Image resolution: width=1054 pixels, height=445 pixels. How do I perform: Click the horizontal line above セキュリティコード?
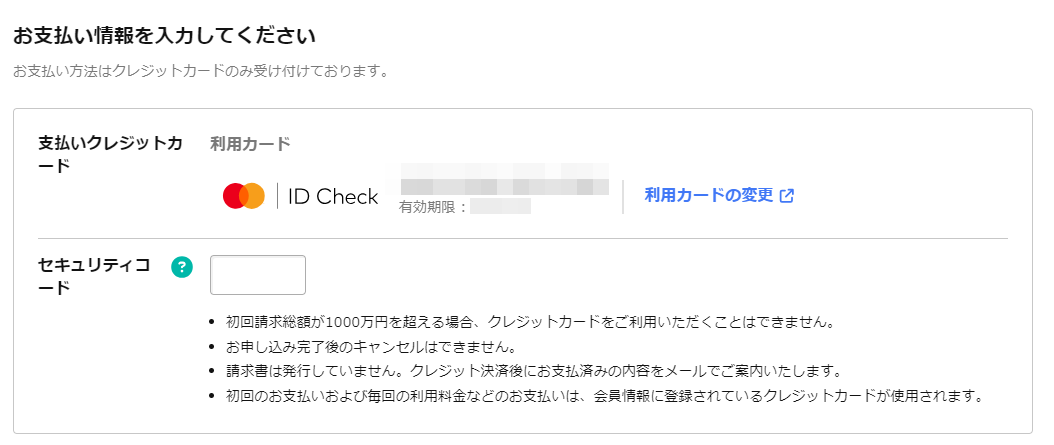point(523,238)
